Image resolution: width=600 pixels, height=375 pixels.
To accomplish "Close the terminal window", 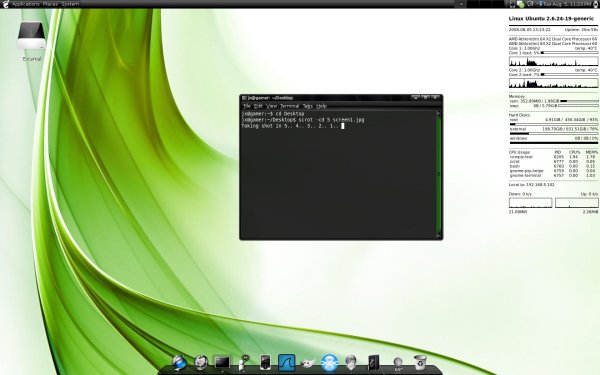I will coord(435,98).
